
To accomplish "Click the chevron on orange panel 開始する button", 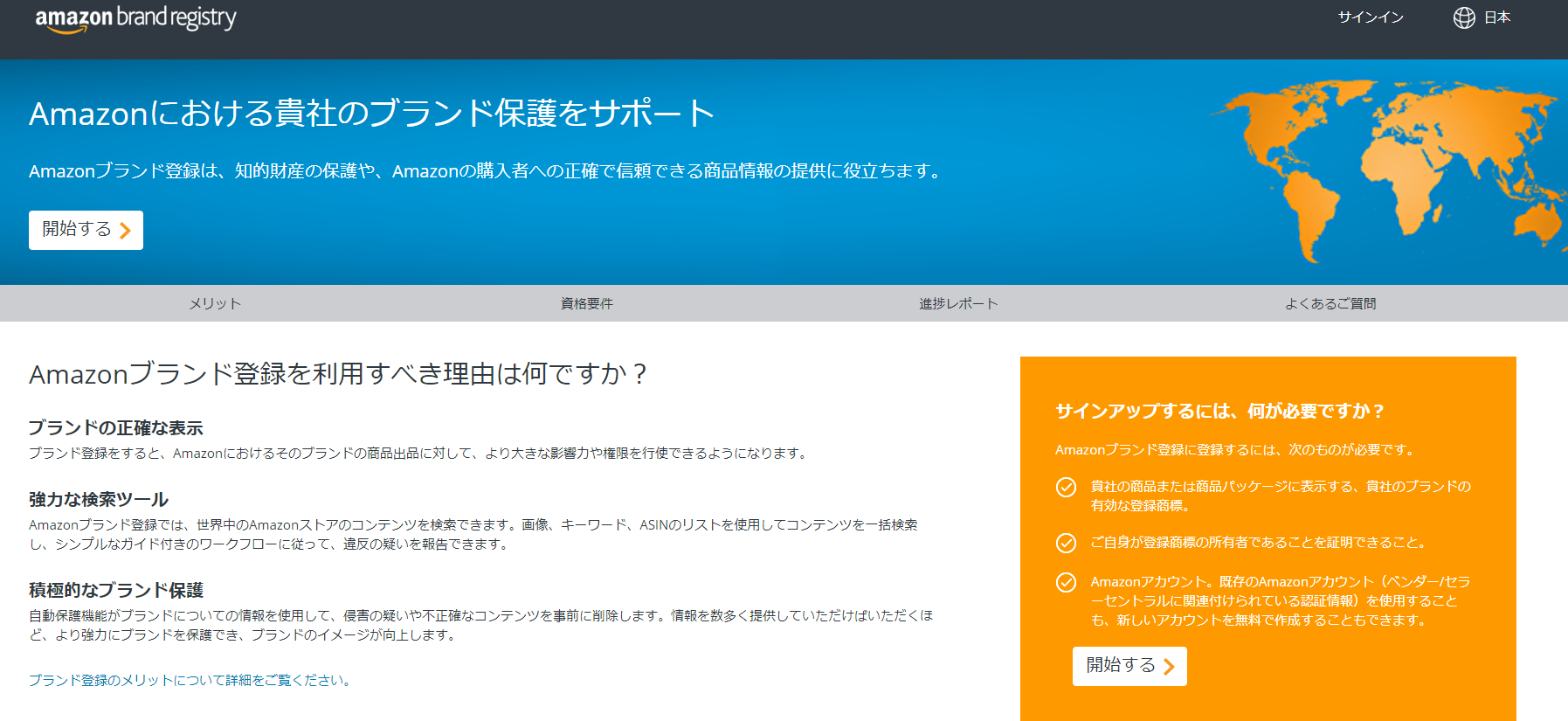I will point(1169,667).
